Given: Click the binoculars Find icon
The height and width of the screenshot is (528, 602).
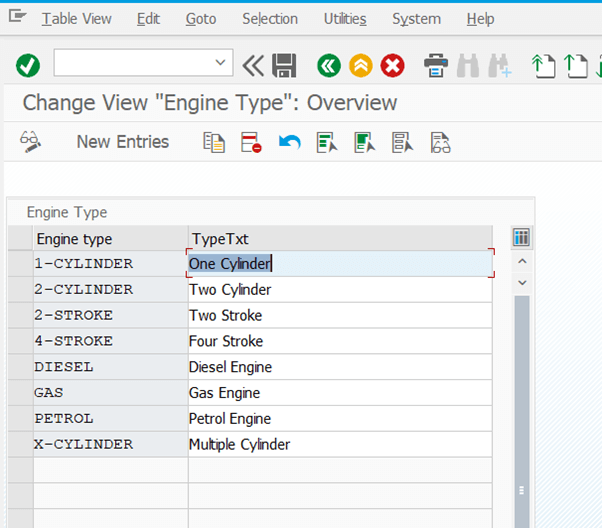Looking at the screenshot, I should coord(468,66).
